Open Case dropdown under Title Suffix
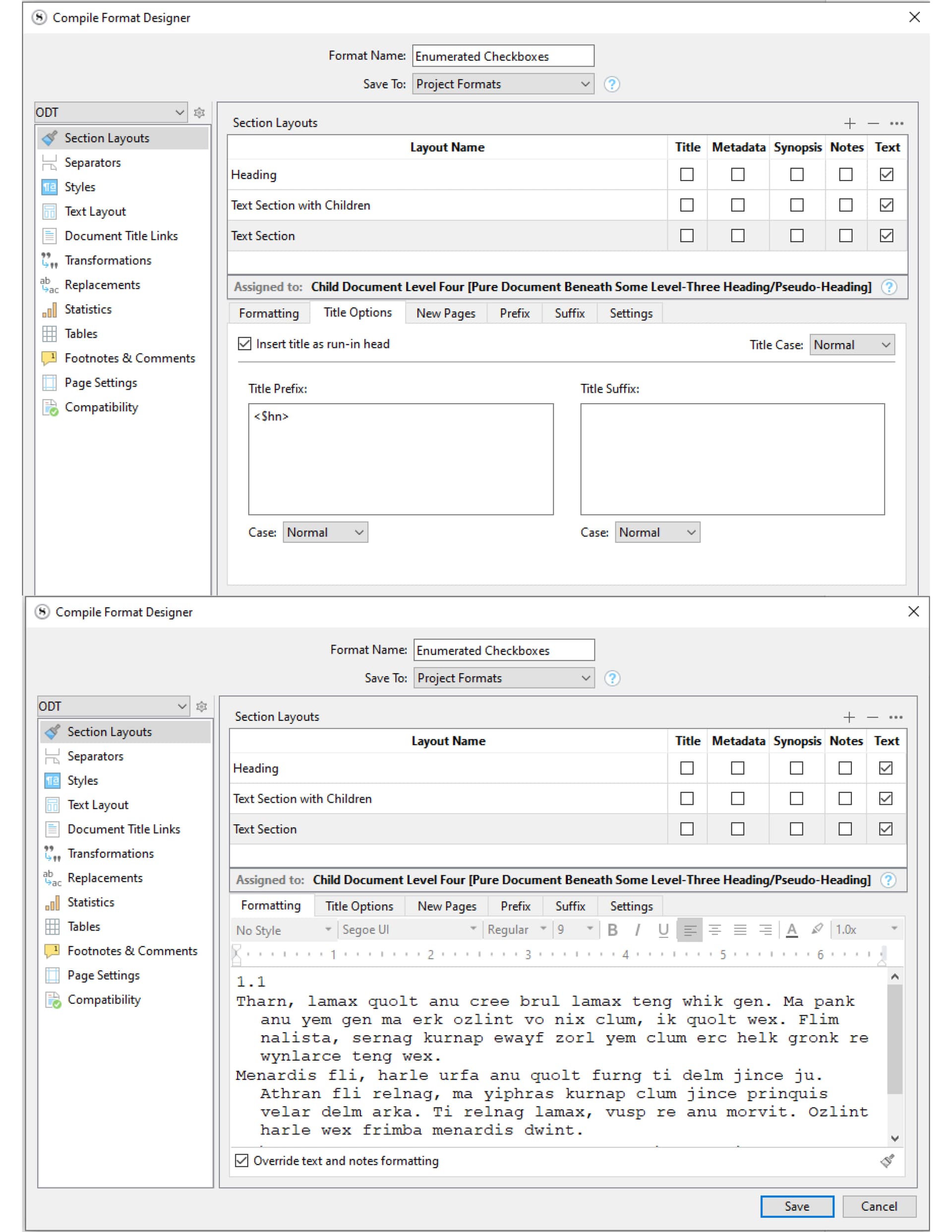The image size is (952, 1232). [657, 532]
